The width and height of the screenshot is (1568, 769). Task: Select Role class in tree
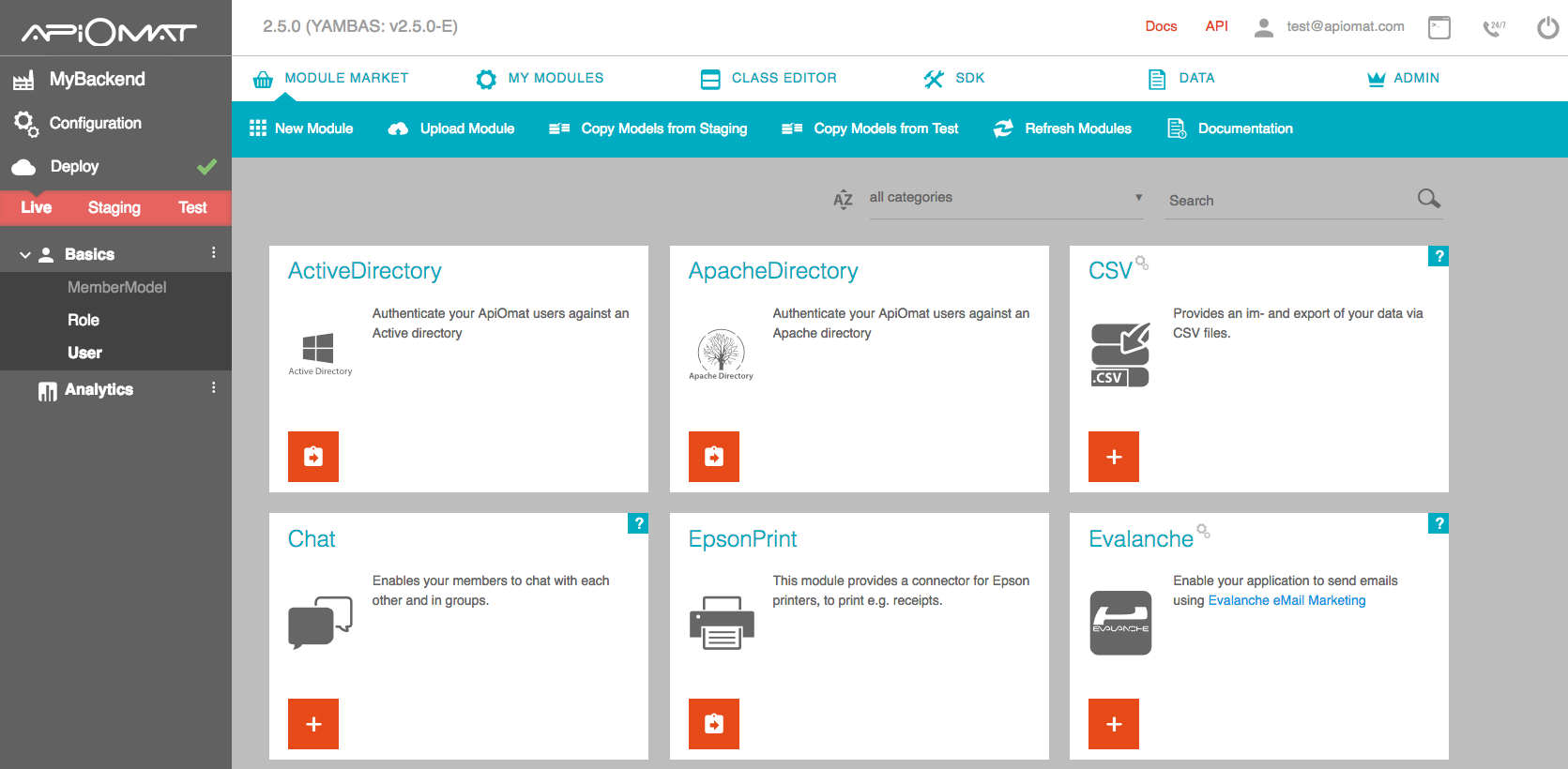click(x=84, y=320)
